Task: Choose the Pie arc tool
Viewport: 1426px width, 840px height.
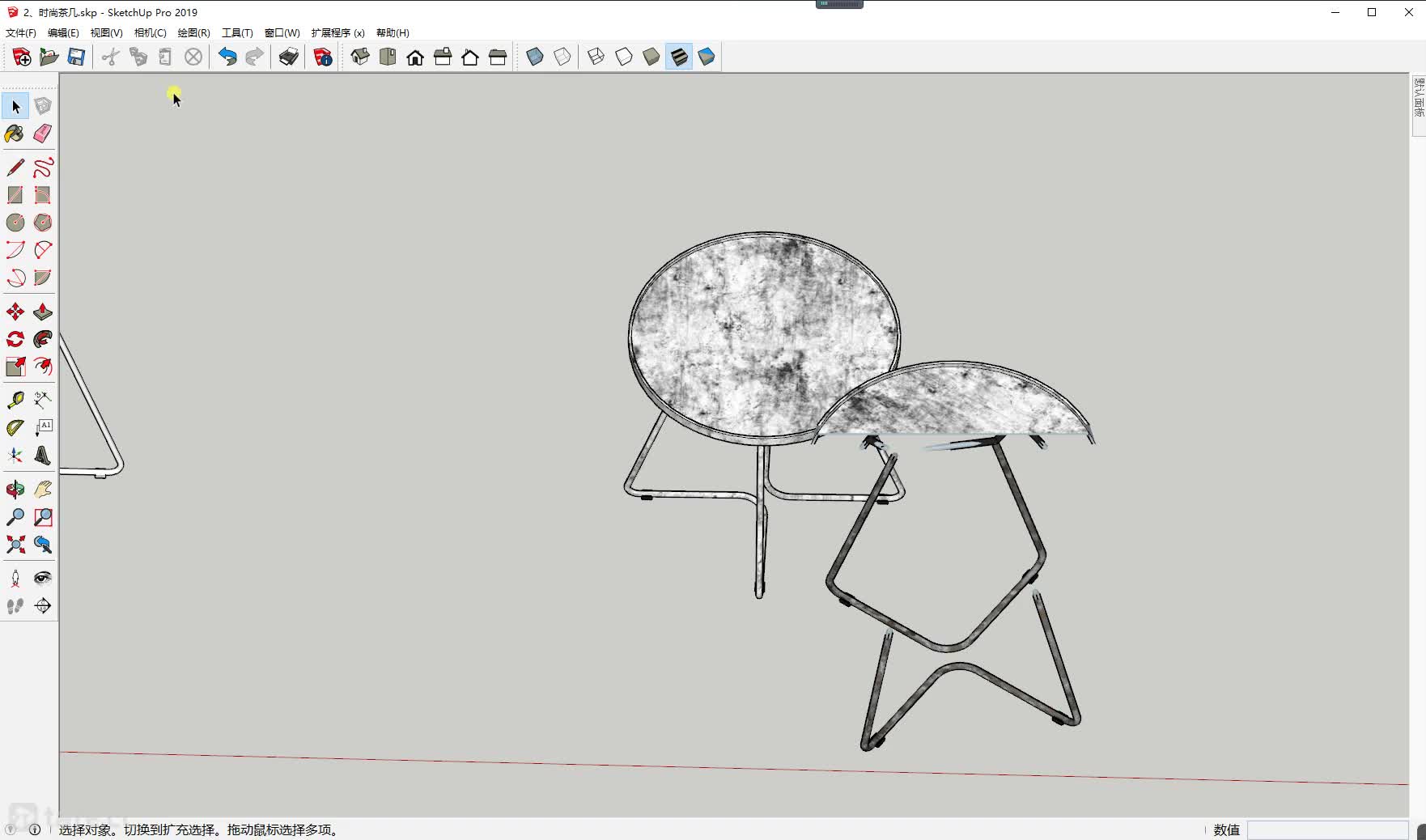Action: [43, 278]
